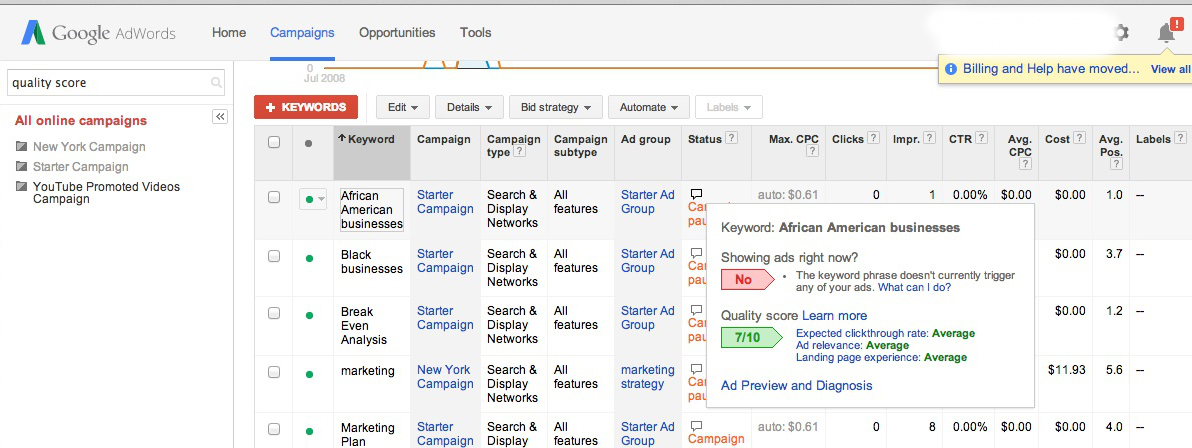This screenshot has height=448, width=1192.
Task: Click the red + KEYWORDS button
Action: (306, 107)
